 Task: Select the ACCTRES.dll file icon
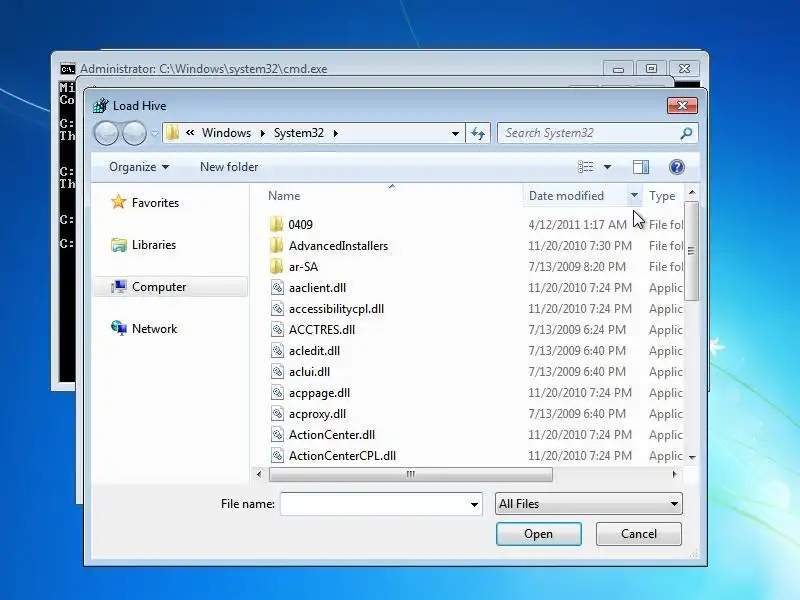(277, 330)
